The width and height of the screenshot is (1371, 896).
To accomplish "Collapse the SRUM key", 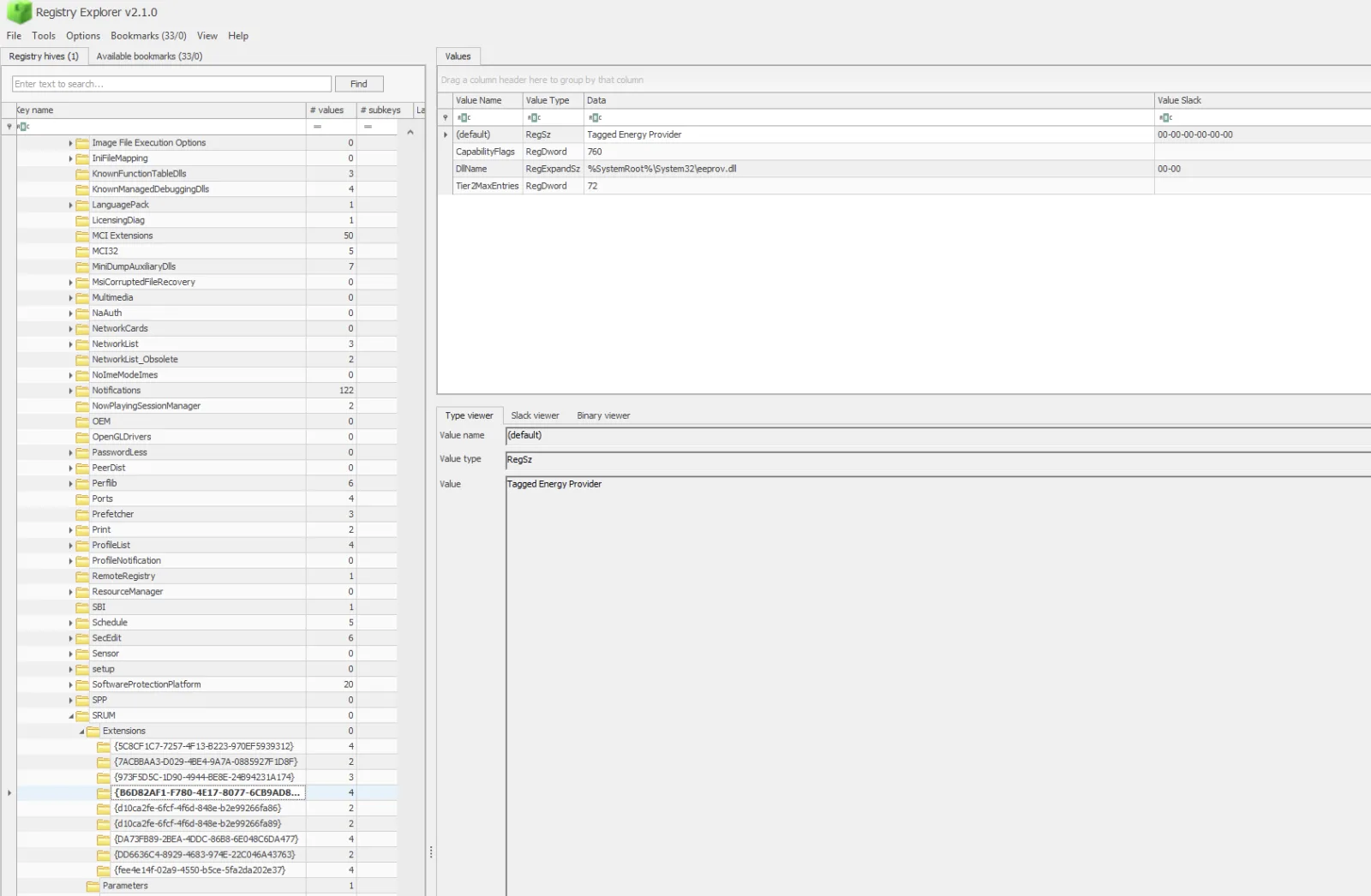I will [70, 715].
